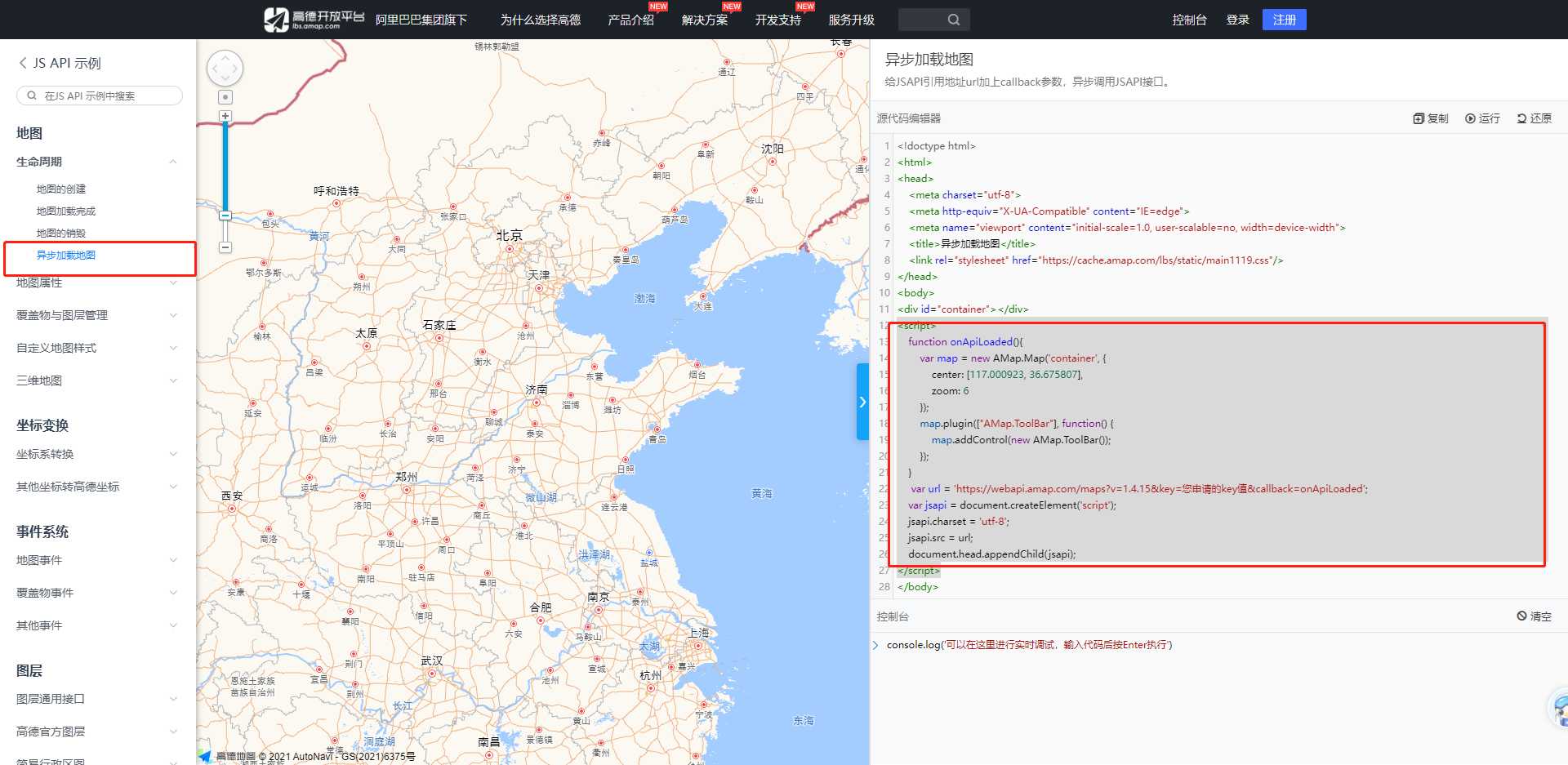Click the 石家庄 city marker on the map
This screenshot has height=765, width=1568.
(x=439, y=338)
